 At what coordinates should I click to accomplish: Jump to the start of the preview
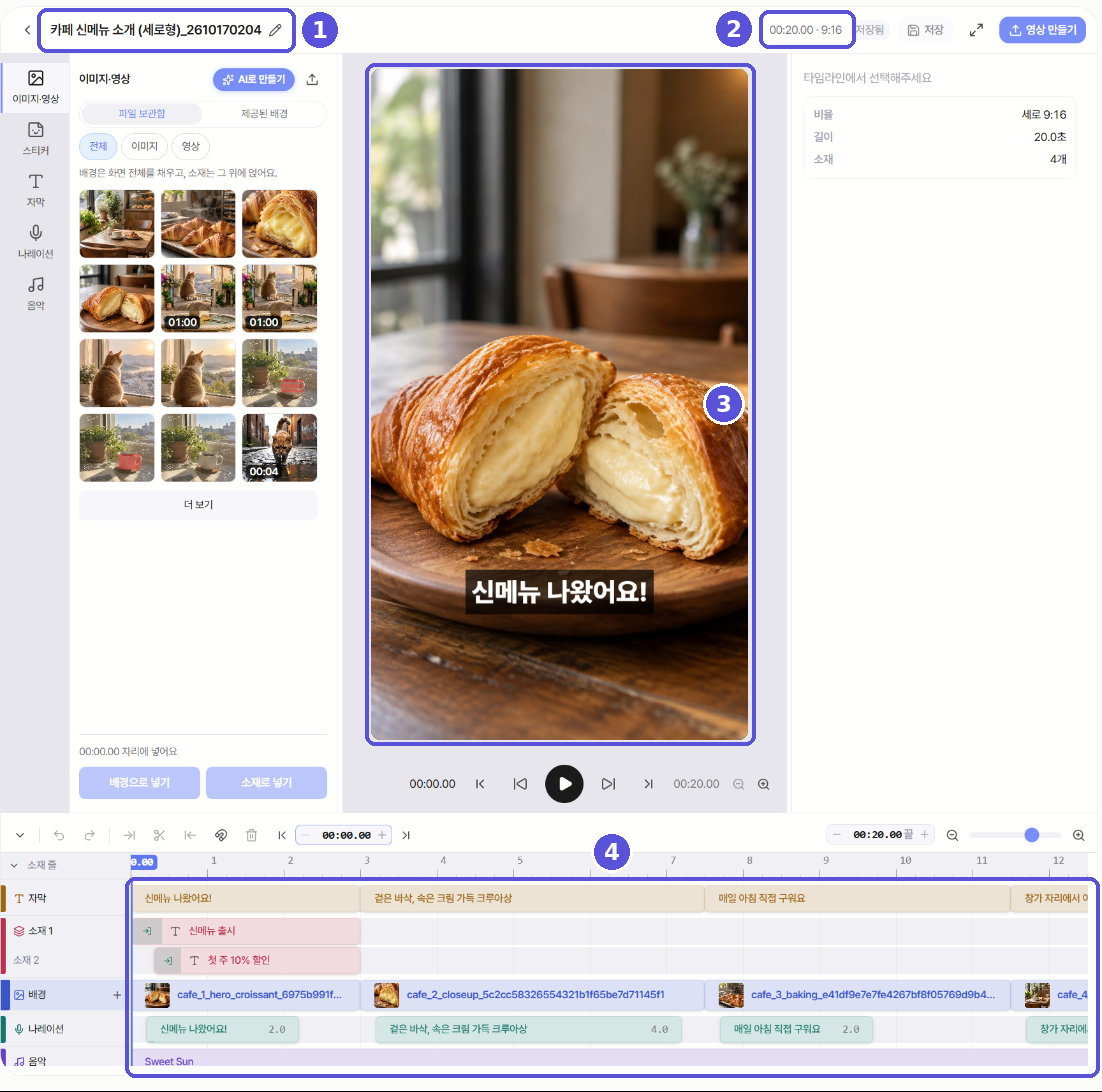click(480, 784)
